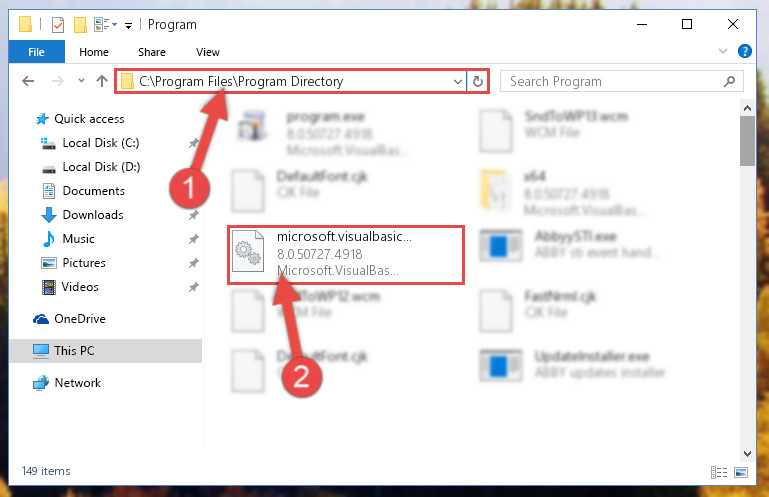Click the gear icon of the microsoft.visualbasic file
This screenshot has height=497, width=769.
[x=248, y=251]
